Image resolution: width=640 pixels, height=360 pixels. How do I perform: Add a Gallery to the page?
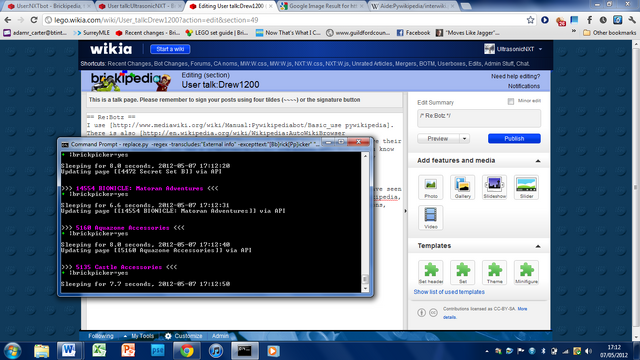pyautogui.click(x=462, y=187)
